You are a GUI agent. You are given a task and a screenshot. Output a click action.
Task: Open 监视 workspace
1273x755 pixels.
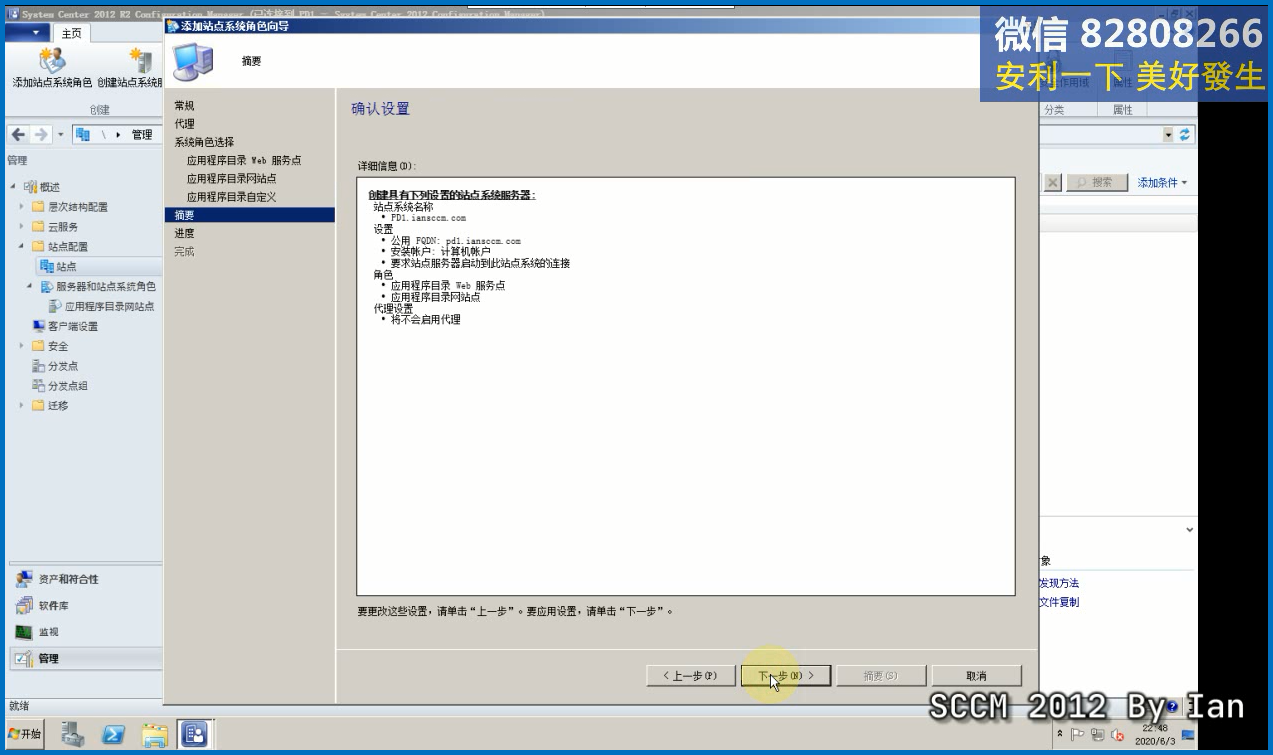pyautogui.click(x=84, y=632)
